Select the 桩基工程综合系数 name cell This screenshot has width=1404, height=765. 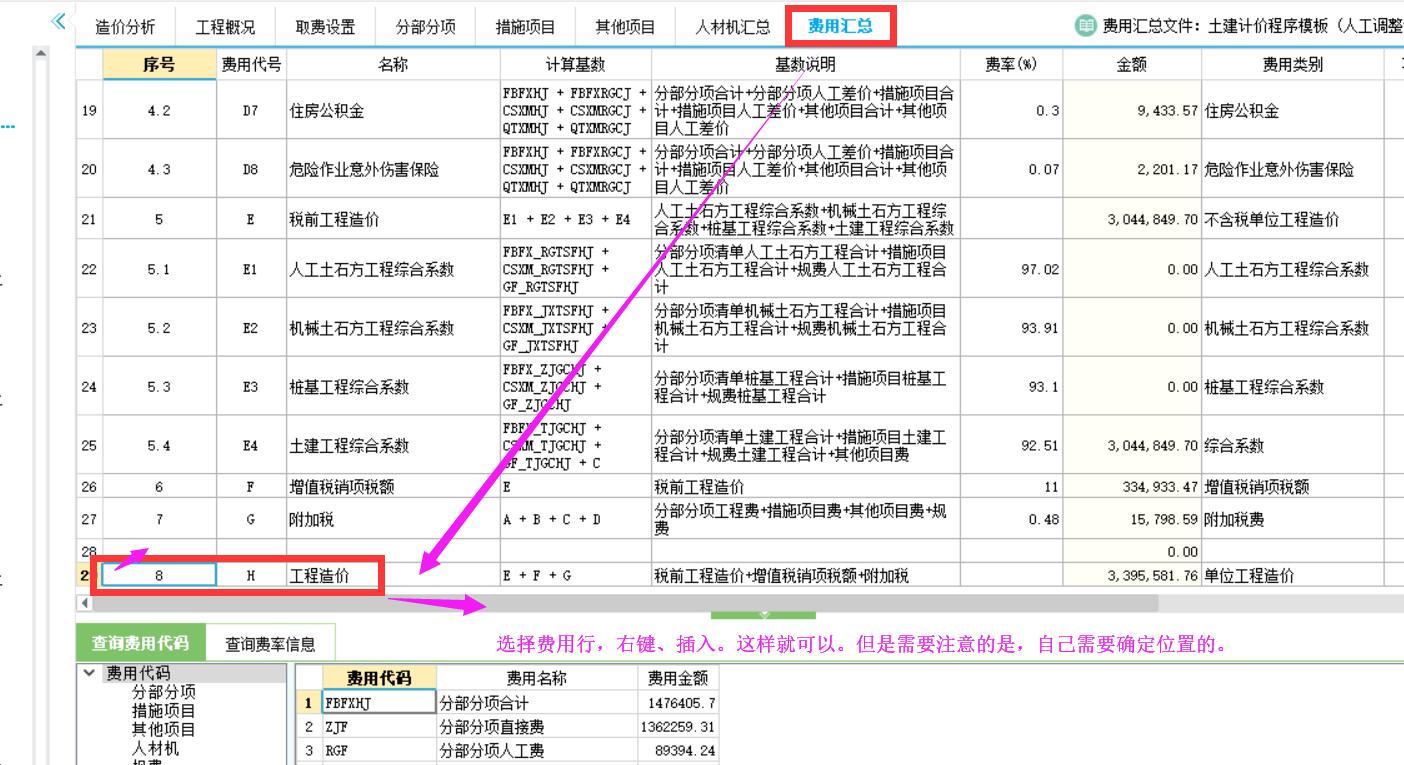click(393, 387)
